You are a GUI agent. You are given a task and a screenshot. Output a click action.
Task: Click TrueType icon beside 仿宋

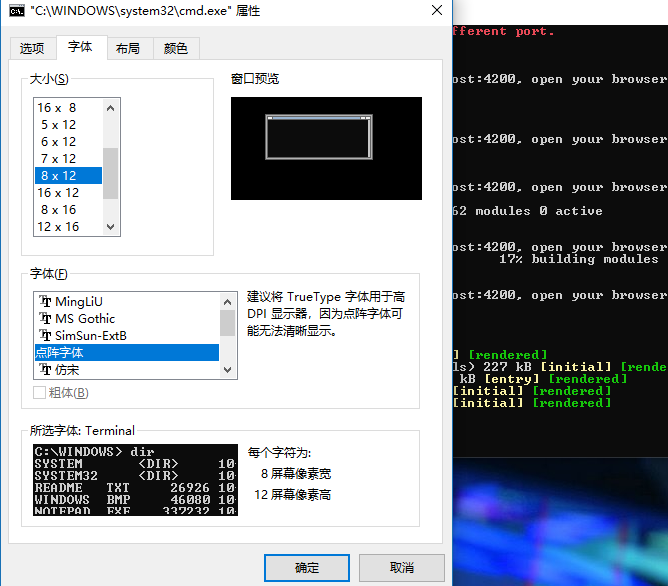click(45, 369)
